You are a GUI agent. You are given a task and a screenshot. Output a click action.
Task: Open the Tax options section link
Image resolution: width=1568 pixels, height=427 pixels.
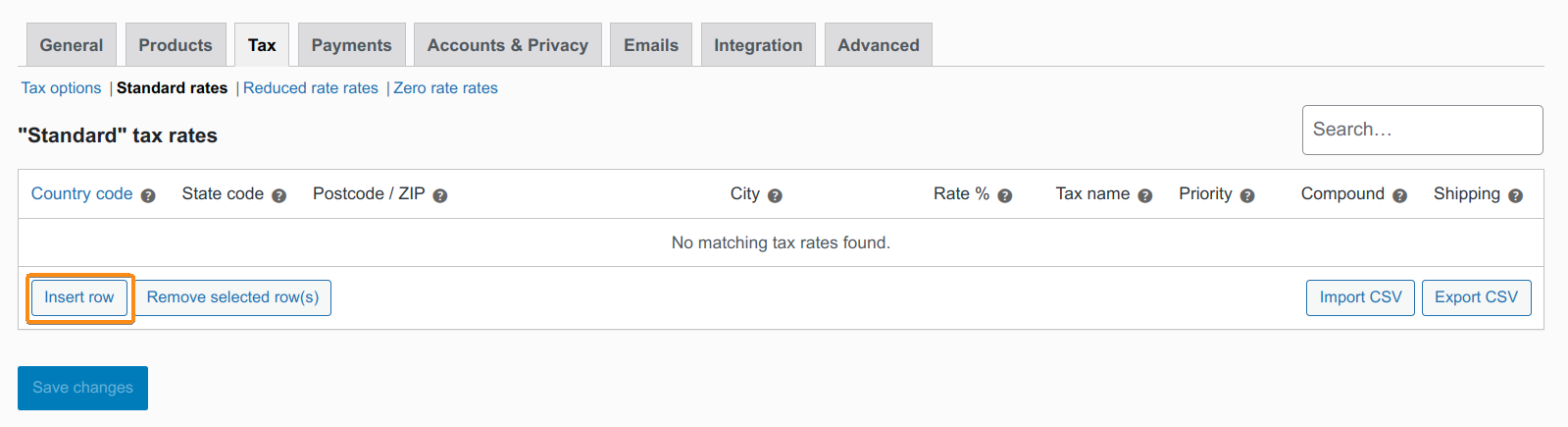click(x=61, y=88)
